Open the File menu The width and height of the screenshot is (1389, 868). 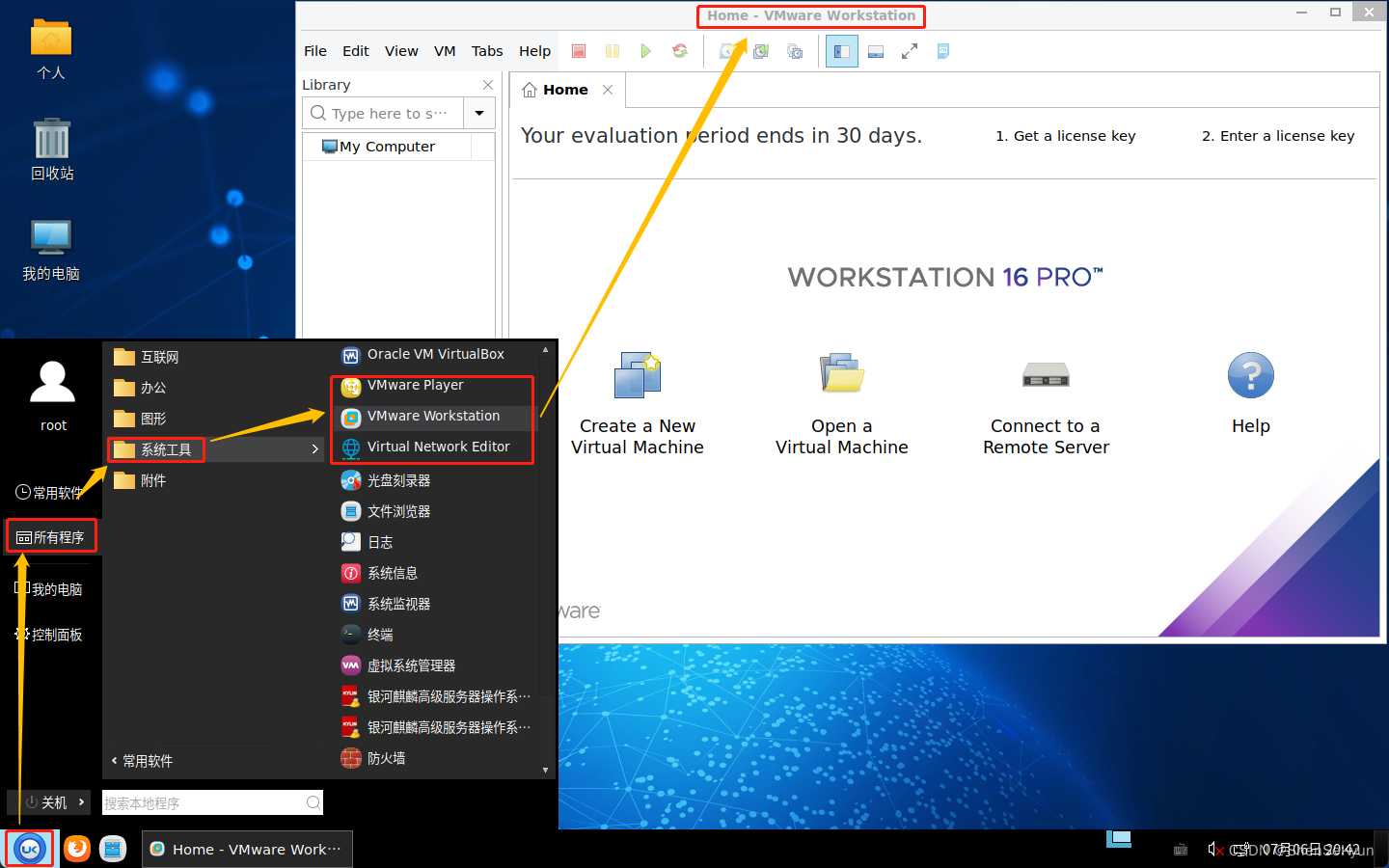pos(315,51)
